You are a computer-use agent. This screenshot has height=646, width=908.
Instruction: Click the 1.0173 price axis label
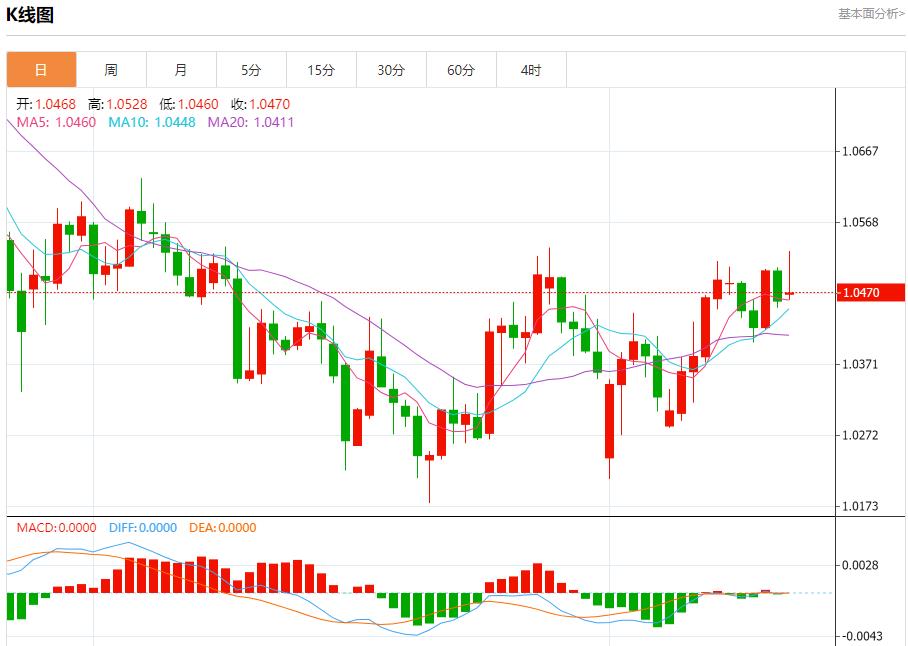tap(860, 507)
